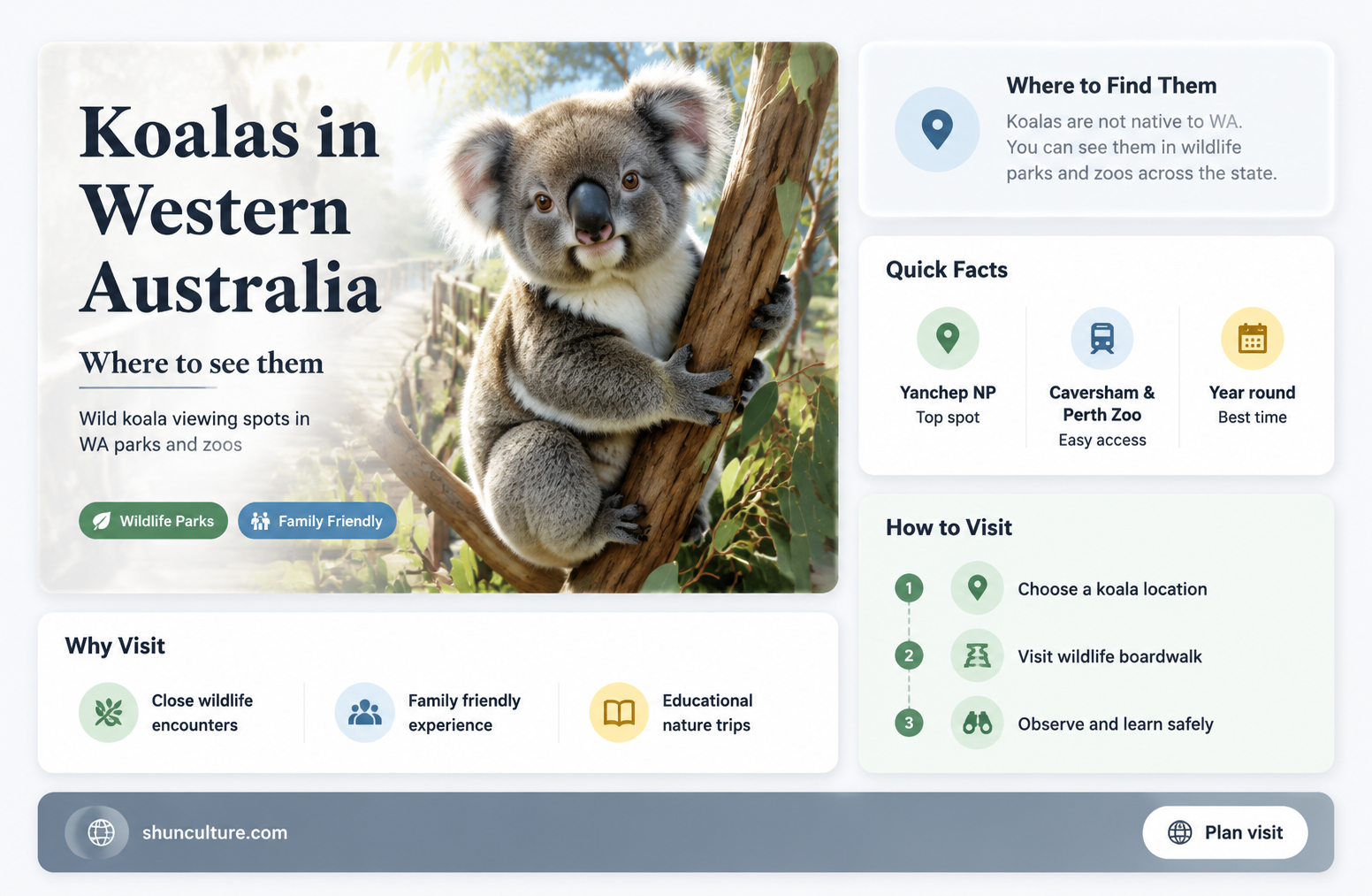This screenshot has height=896, width=1372.
Task: Click the Yanchep NP label
Action: (948, 393)
